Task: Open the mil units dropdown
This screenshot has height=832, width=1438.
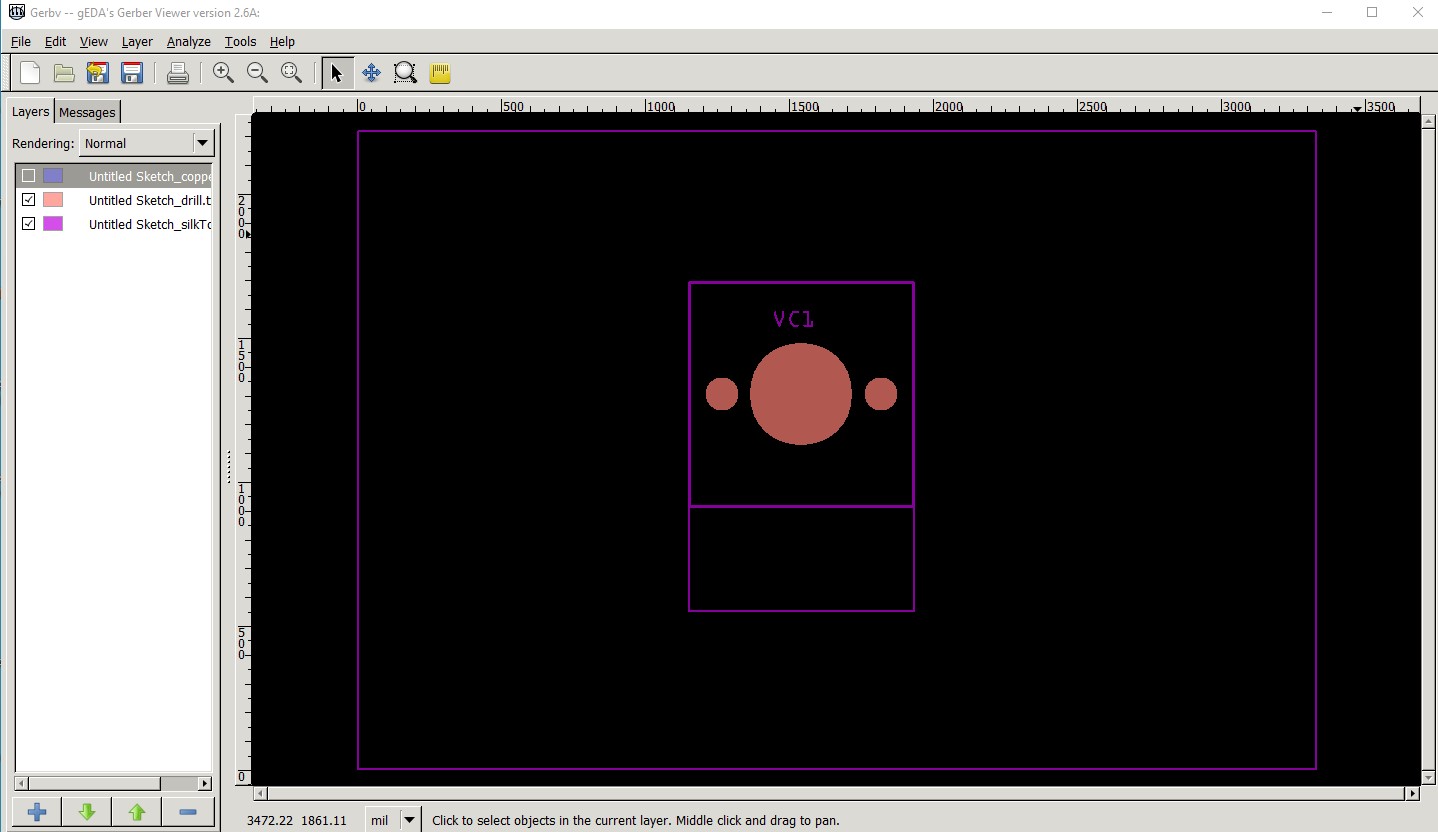Action: 409,820
